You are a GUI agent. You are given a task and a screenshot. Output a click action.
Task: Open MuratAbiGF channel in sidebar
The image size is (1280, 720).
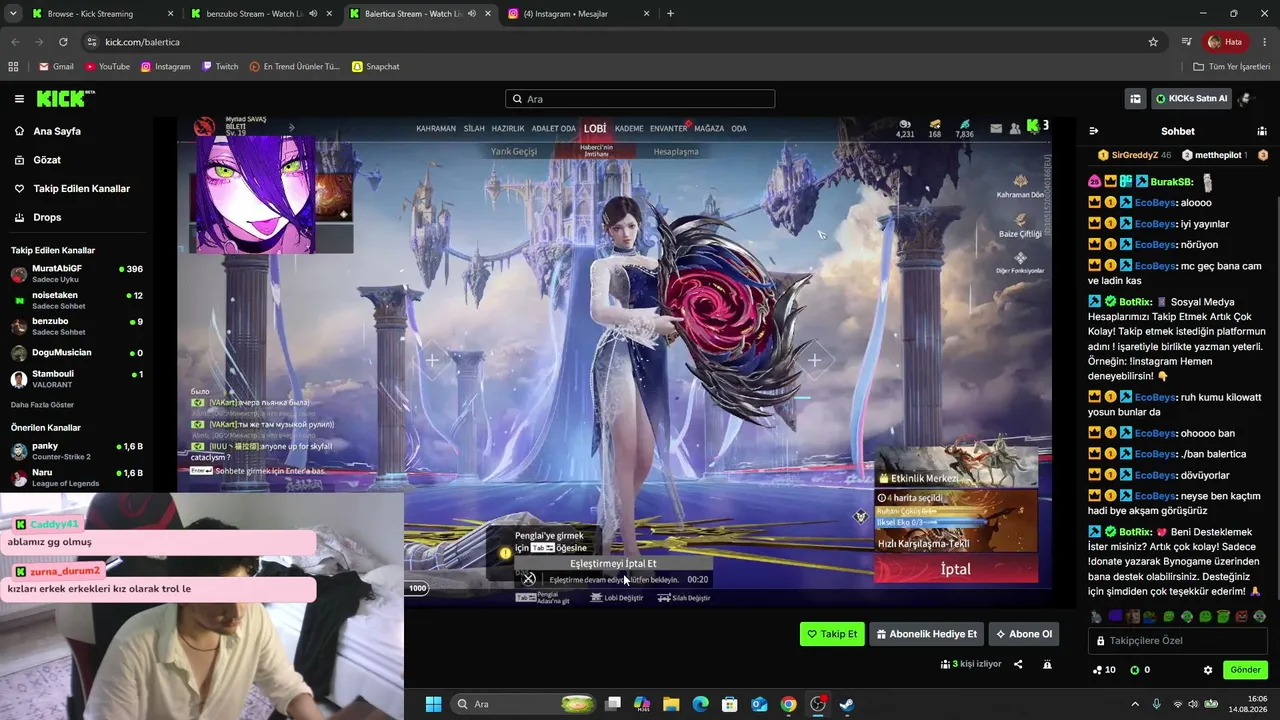pyautogui.click(x=76, y=274)
